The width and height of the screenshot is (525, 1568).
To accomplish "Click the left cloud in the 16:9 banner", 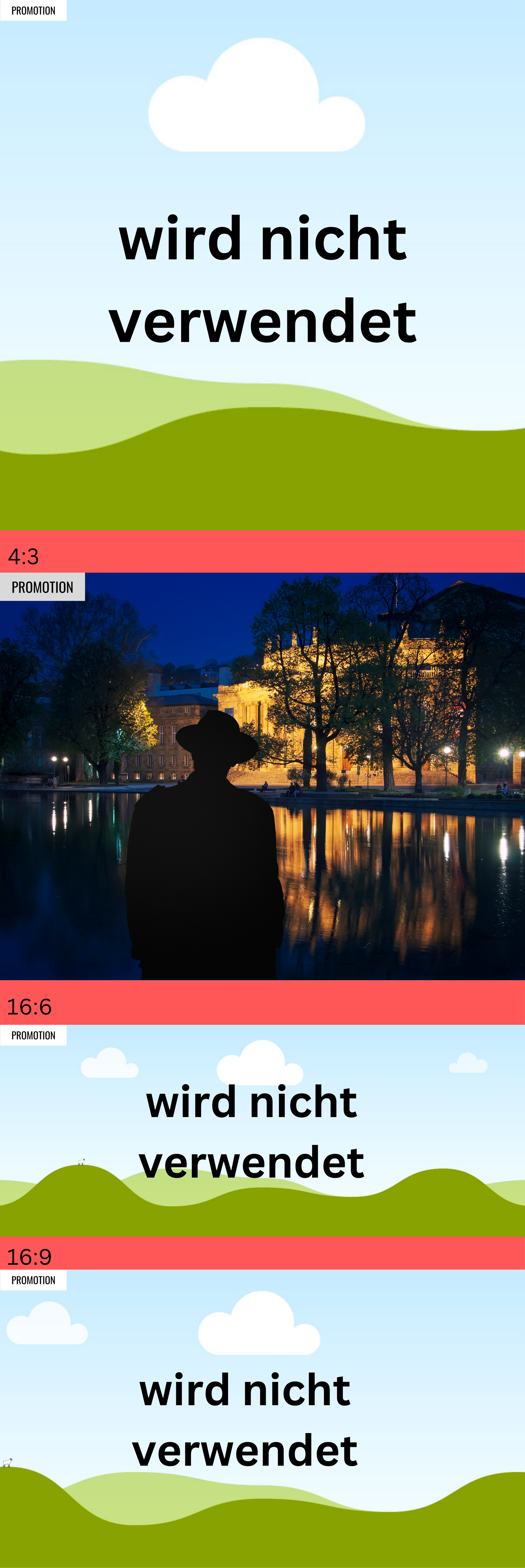I will pos(48,1323).
